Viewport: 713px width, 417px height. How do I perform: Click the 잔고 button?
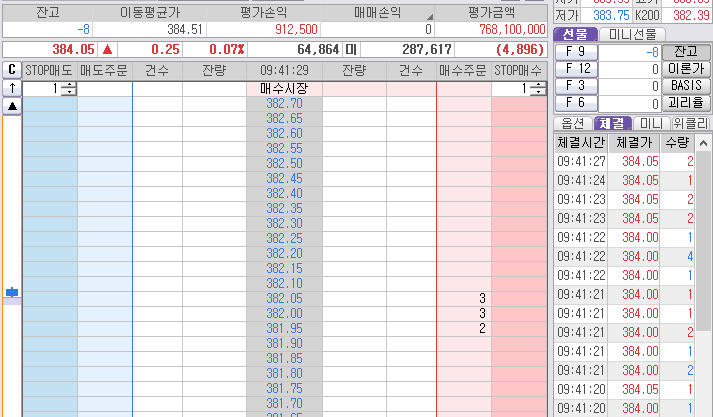686,52
